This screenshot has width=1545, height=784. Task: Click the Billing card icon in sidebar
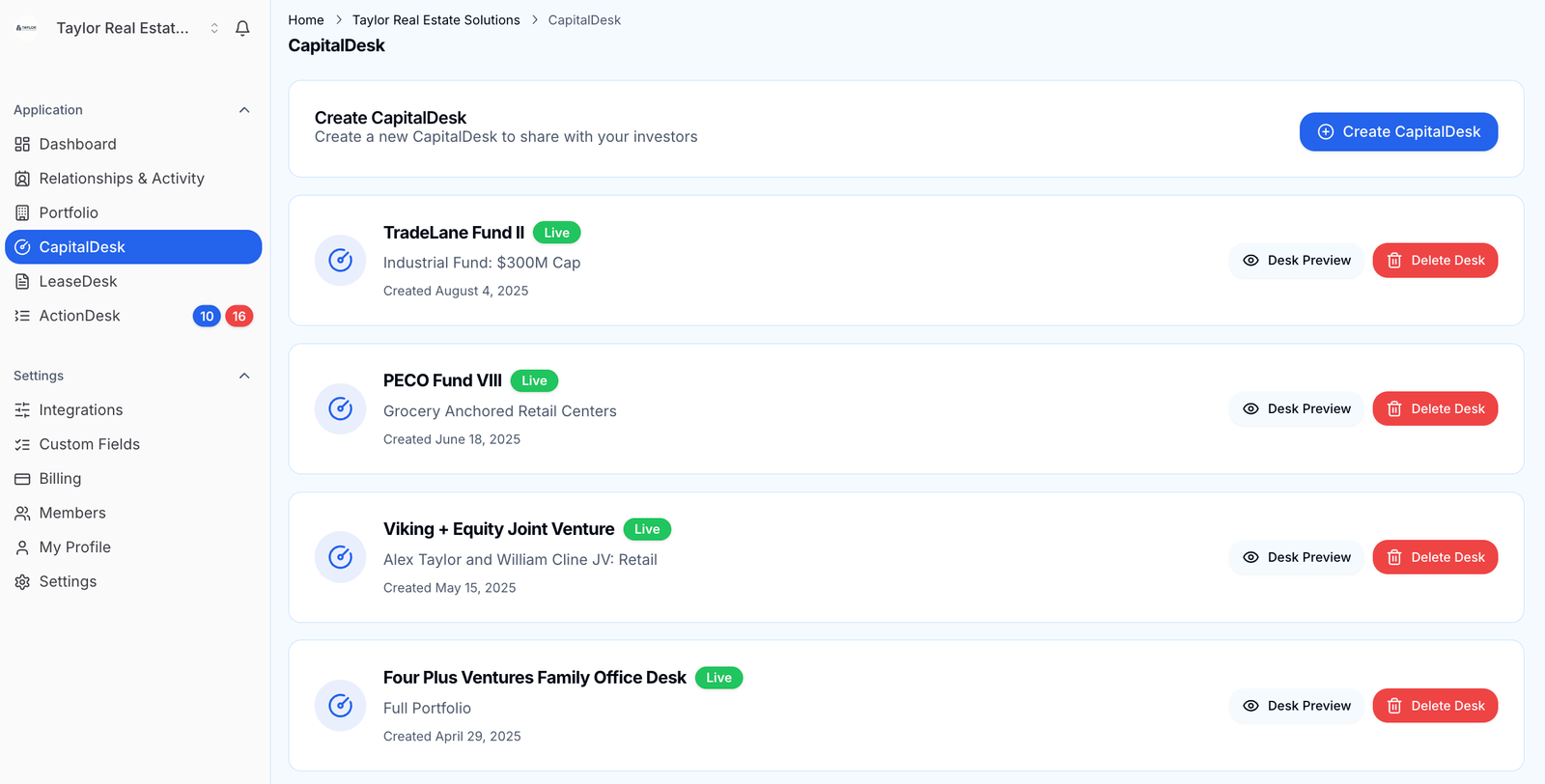[x=22, y=479]
